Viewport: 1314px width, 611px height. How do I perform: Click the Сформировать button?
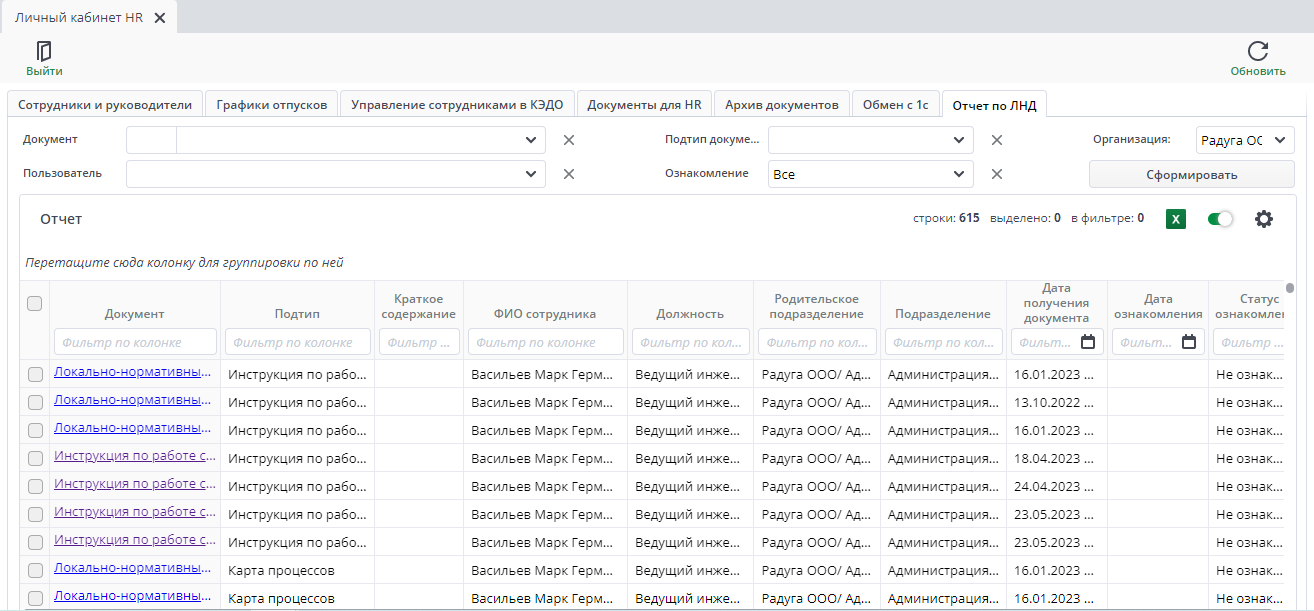1192,175
